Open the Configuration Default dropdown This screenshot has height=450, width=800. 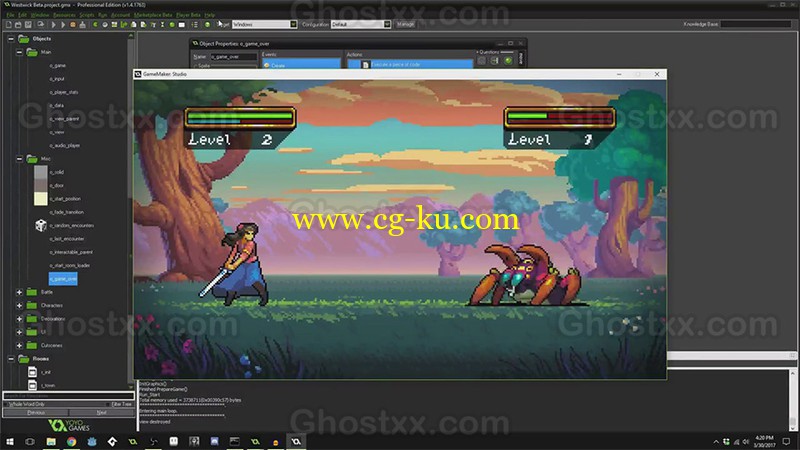coord(361,24)
